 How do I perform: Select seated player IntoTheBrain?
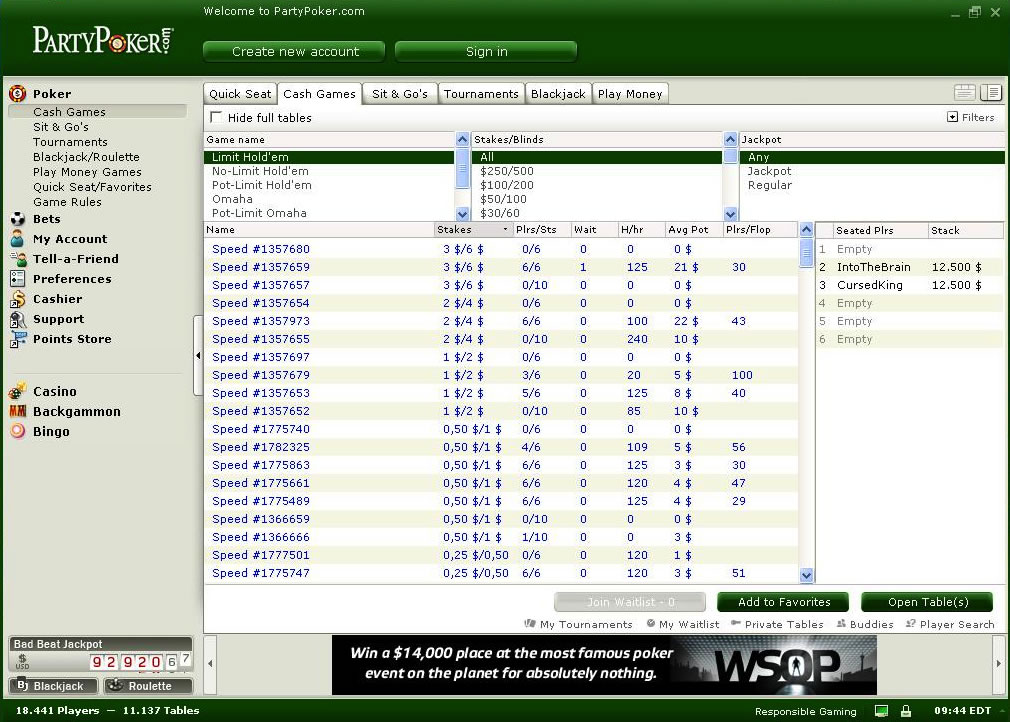tap(910, 267)
